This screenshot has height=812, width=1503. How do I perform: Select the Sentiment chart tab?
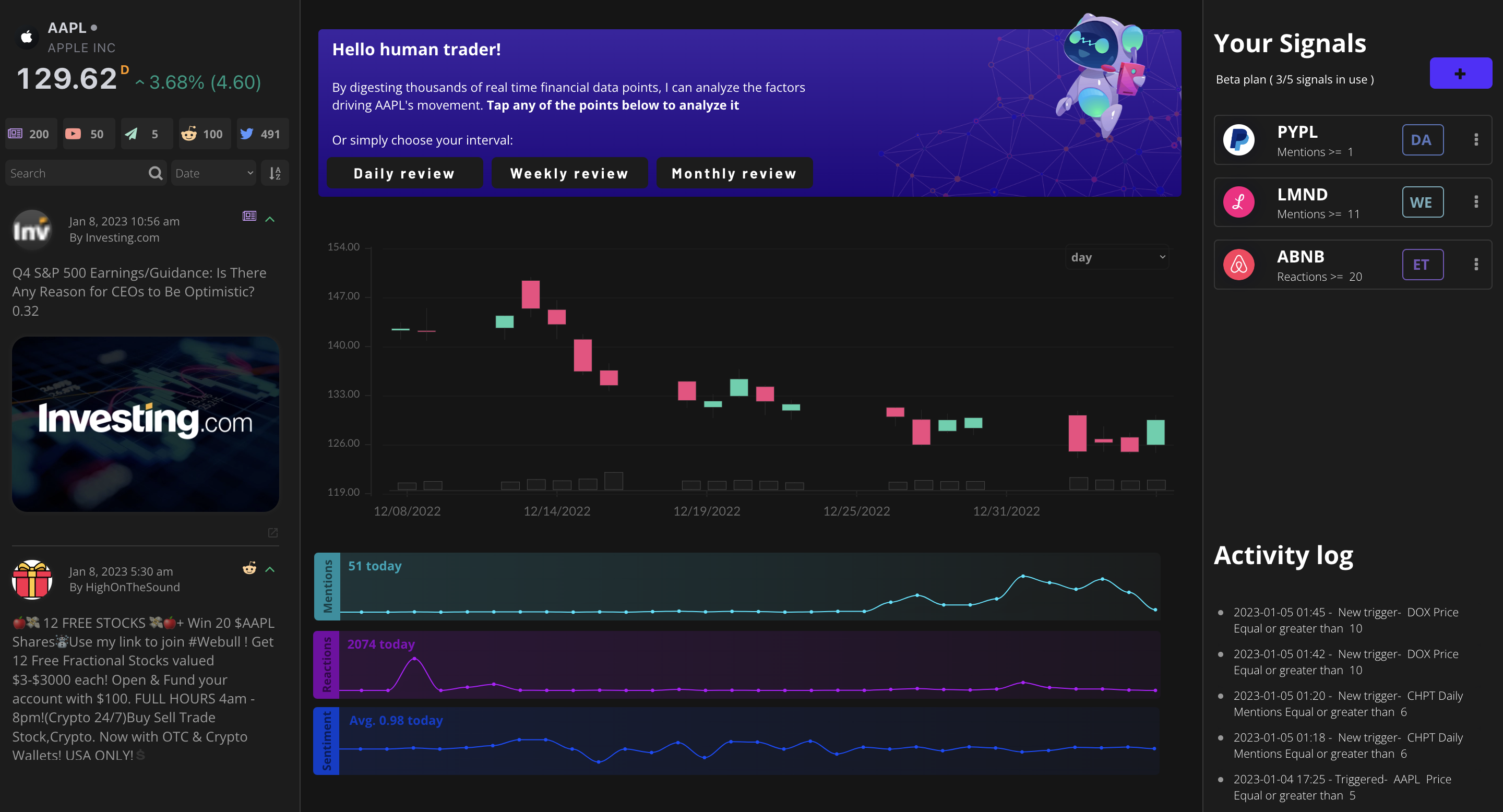point(327,741)
